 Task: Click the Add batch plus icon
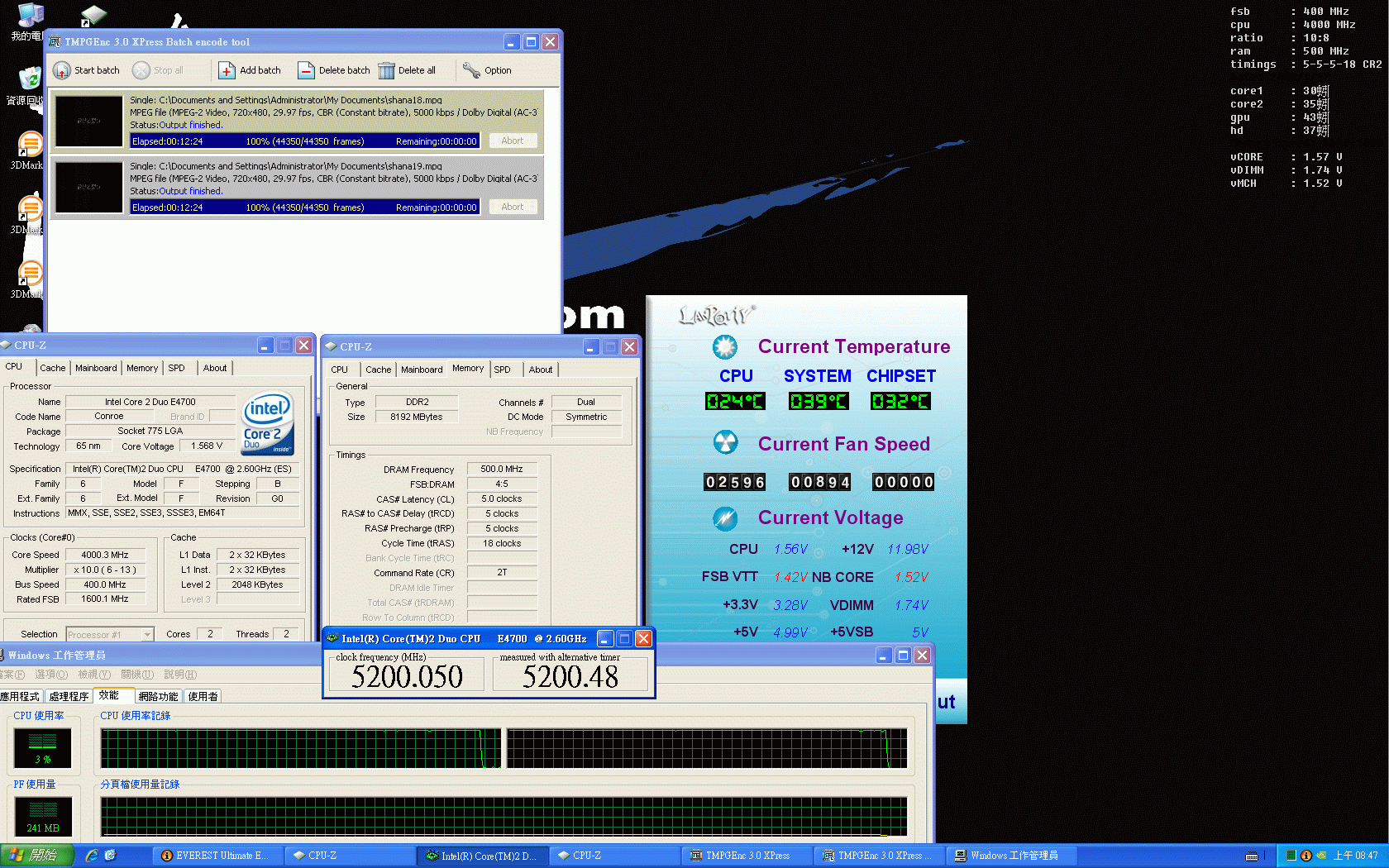[227, 70]
